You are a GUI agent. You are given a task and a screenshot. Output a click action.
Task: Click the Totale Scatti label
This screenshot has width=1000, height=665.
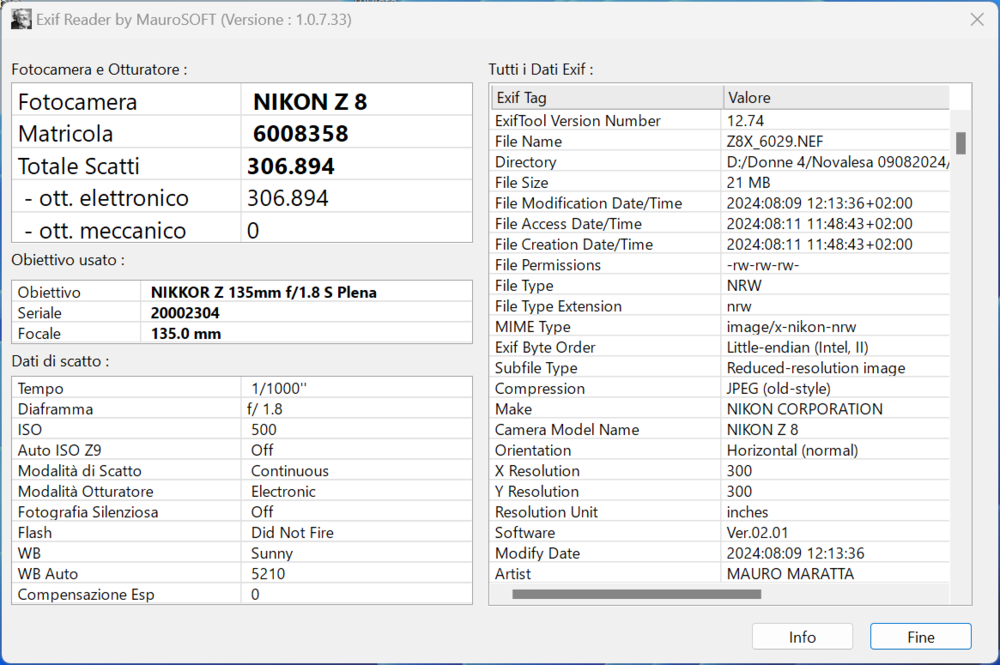[78, 166]
